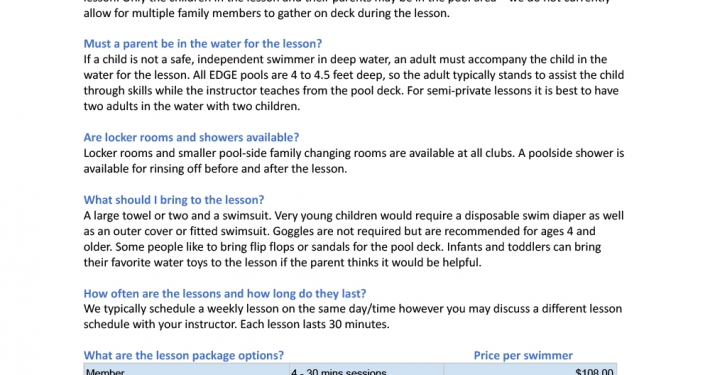Click 'How often are the lessons' heading
This screenshot has height=375, width=710.
[225, 293]
